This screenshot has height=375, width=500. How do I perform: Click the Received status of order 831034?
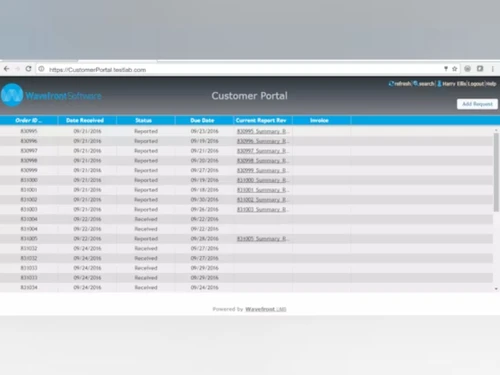146,287
